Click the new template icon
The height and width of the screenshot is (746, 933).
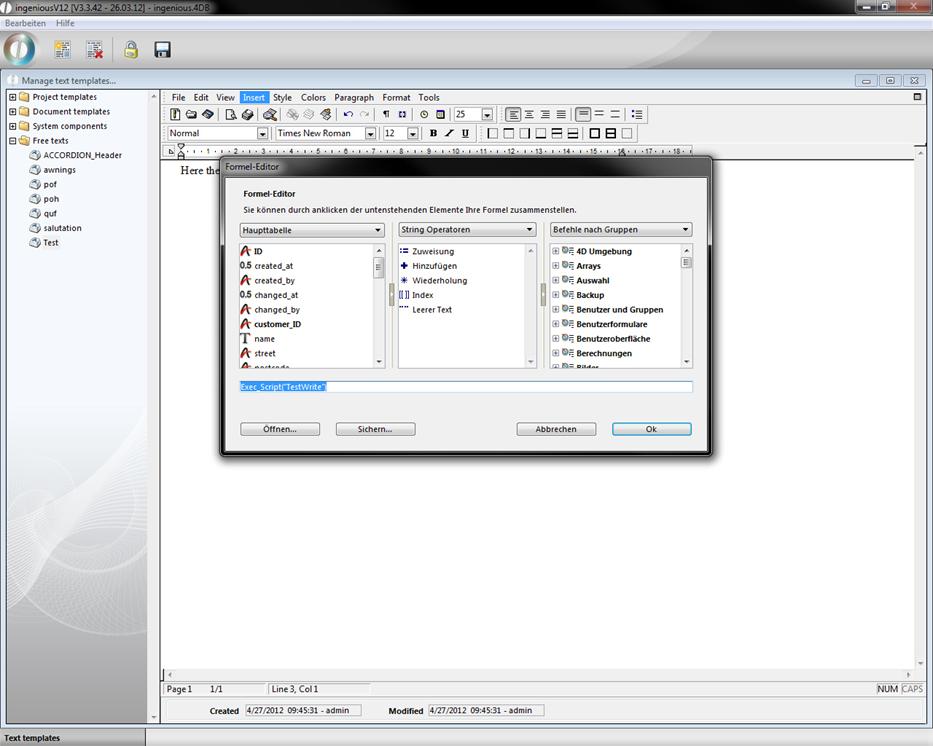(63, 49)
